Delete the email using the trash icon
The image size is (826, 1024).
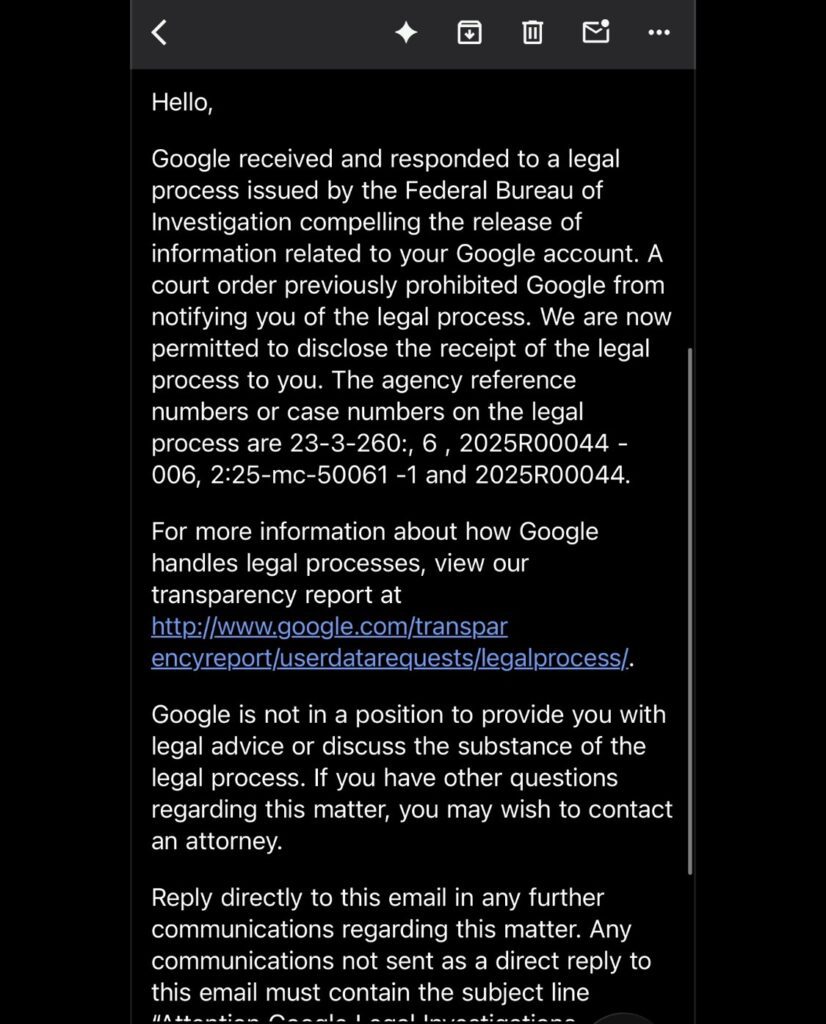pos(532,32)
